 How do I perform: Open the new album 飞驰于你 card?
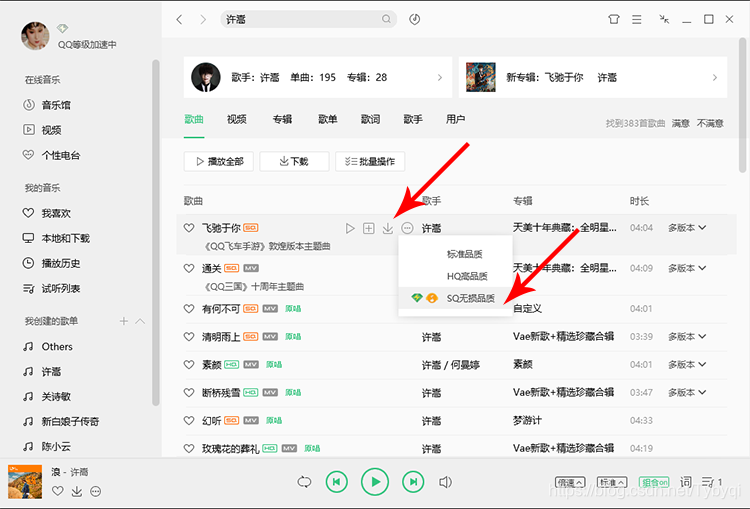point(593,77)
